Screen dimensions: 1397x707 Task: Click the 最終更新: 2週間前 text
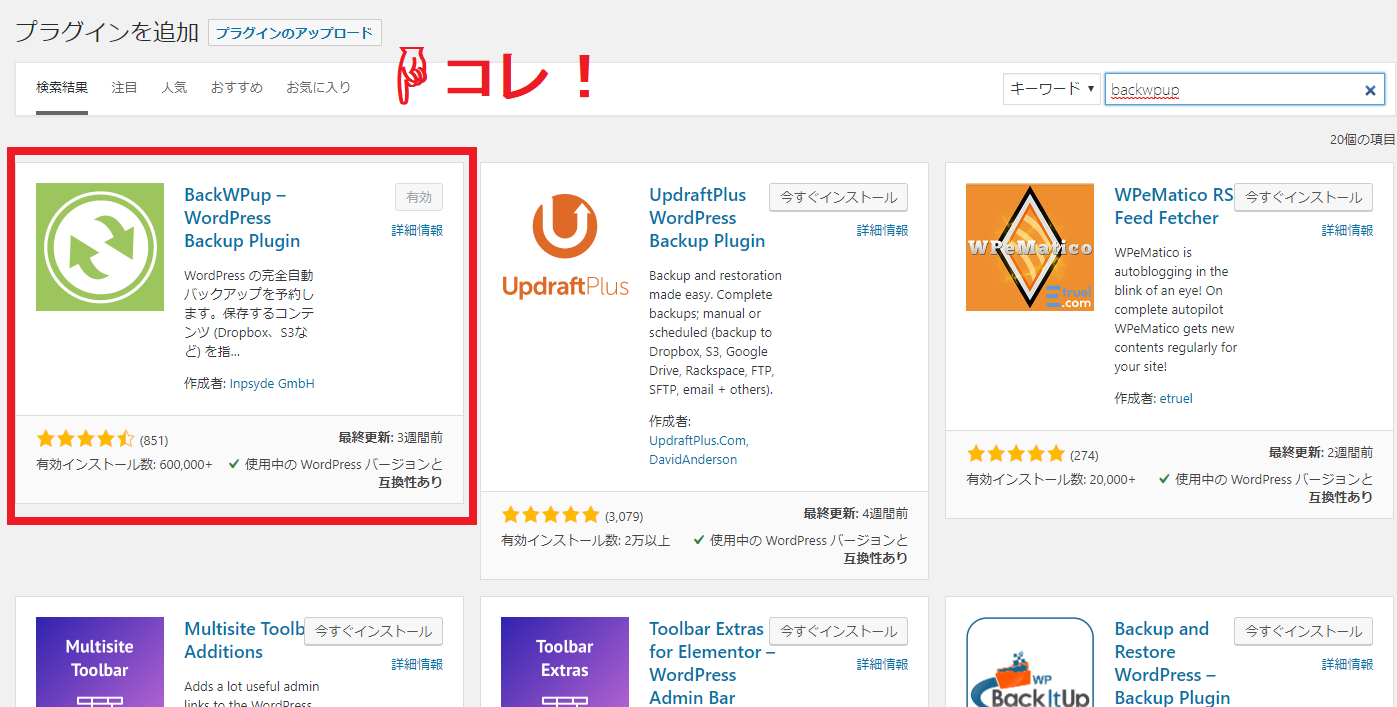coord(1320,453)
